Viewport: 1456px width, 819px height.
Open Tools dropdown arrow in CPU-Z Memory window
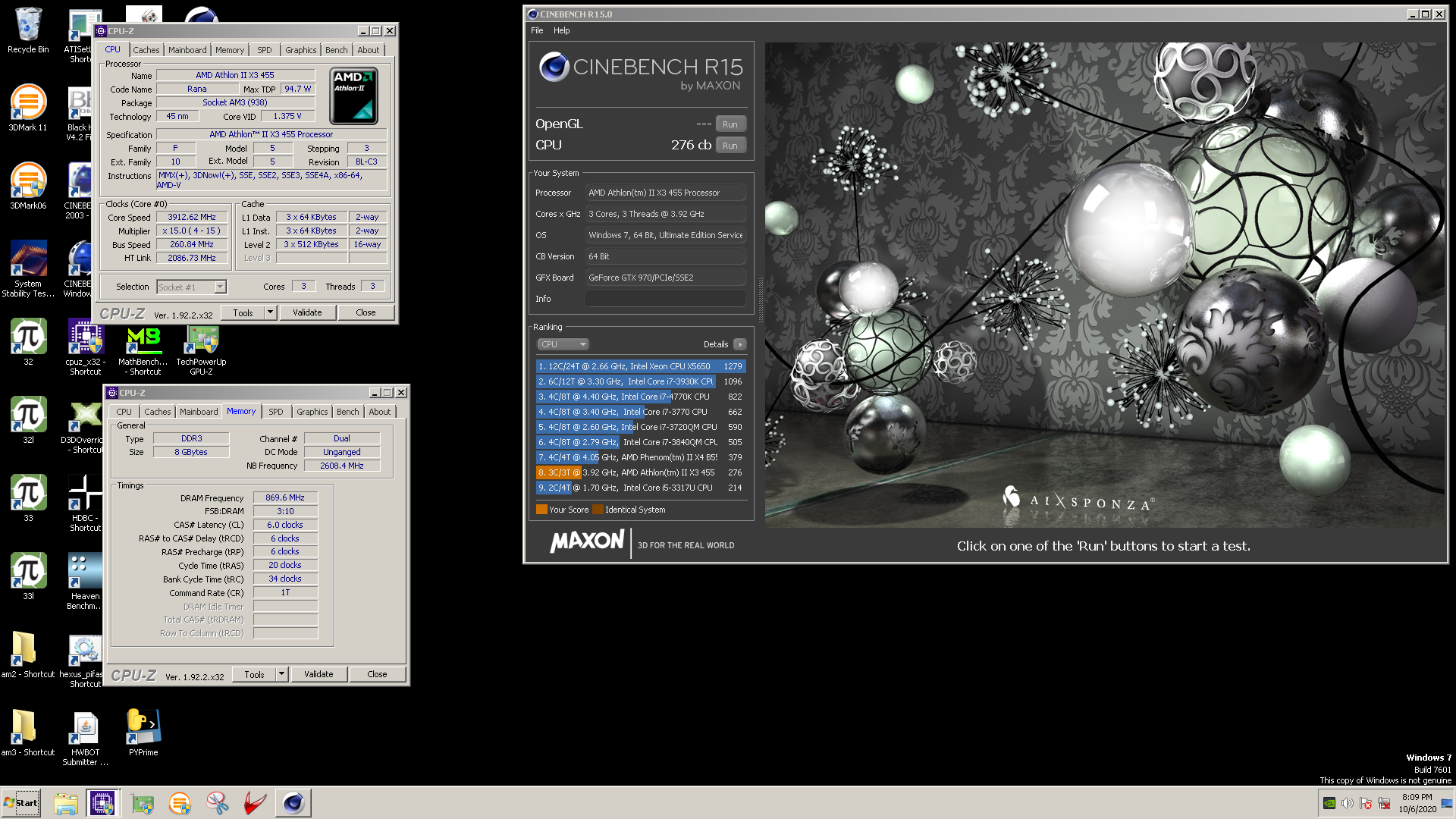pyautogui.click(x=281, y=674)
